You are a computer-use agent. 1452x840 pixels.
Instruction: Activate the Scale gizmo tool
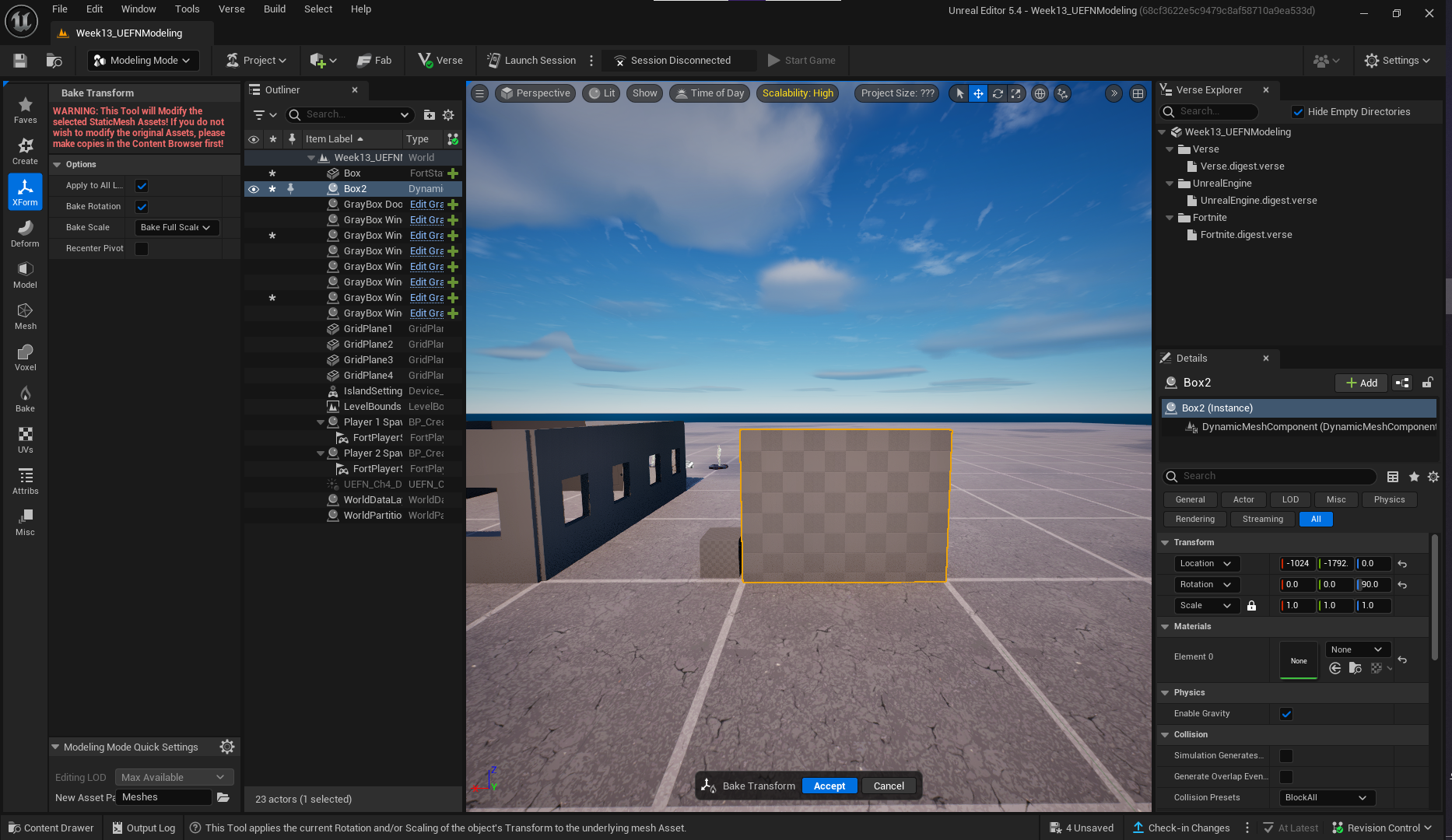(1016, 93)
